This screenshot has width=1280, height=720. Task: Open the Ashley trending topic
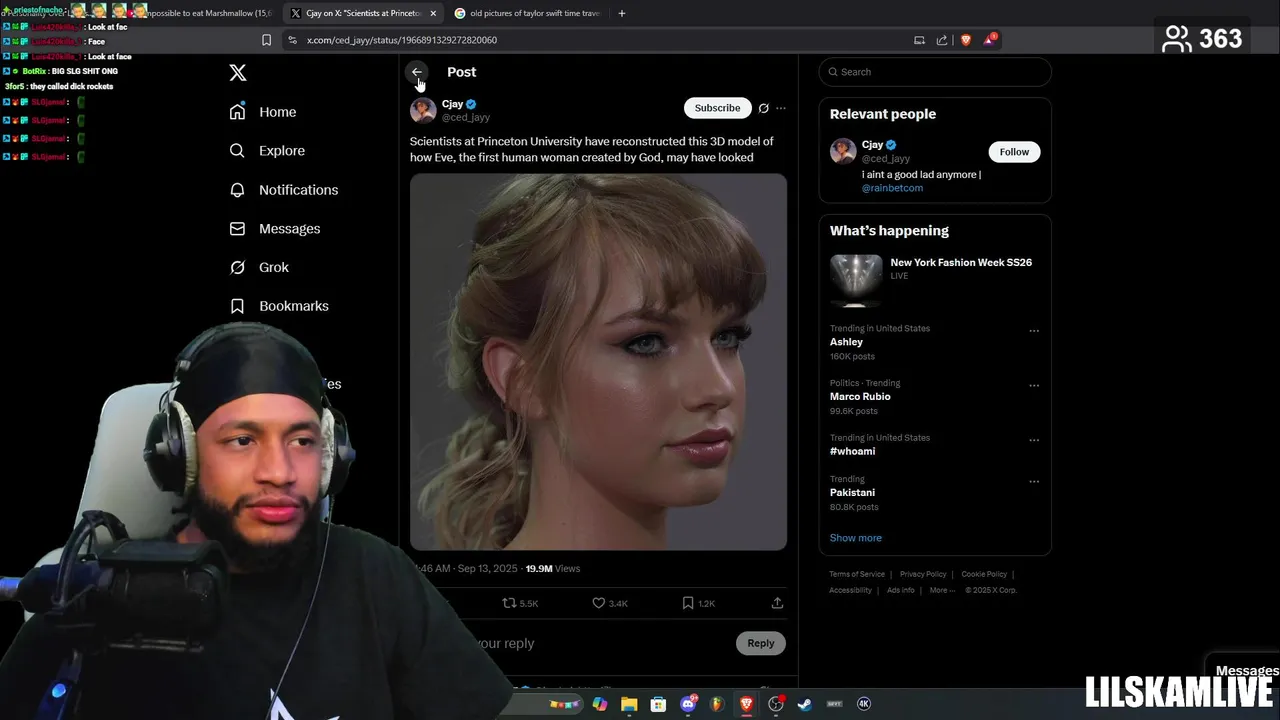click(x=846, y=342)
